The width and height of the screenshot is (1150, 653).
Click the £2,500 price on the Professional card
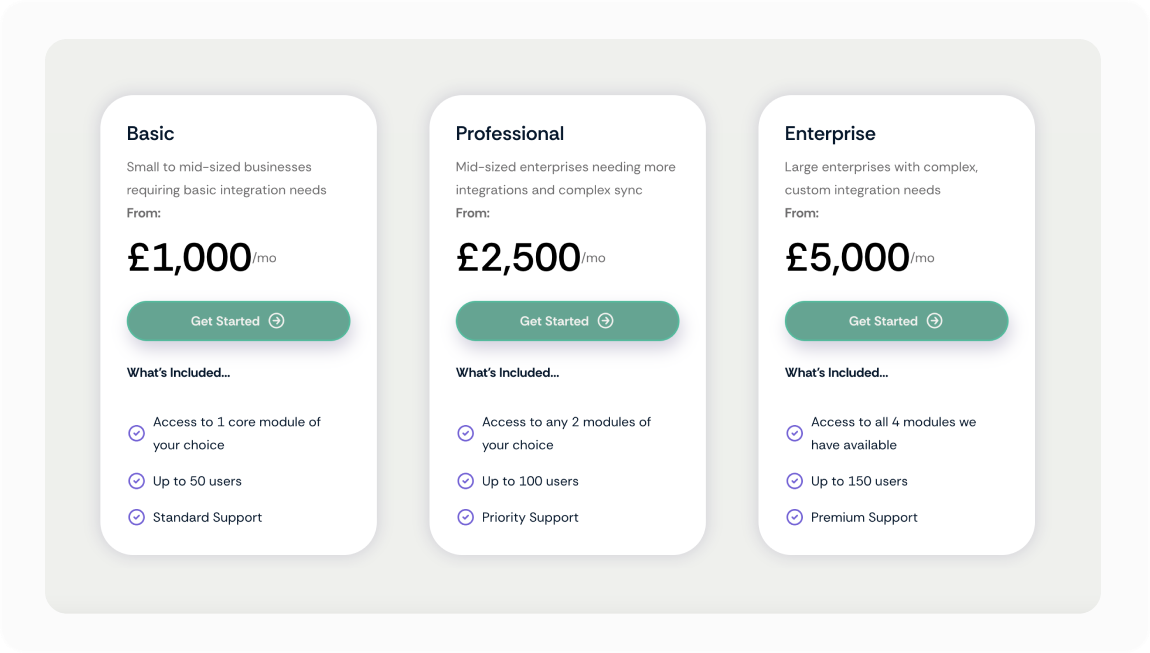[518, 258]
